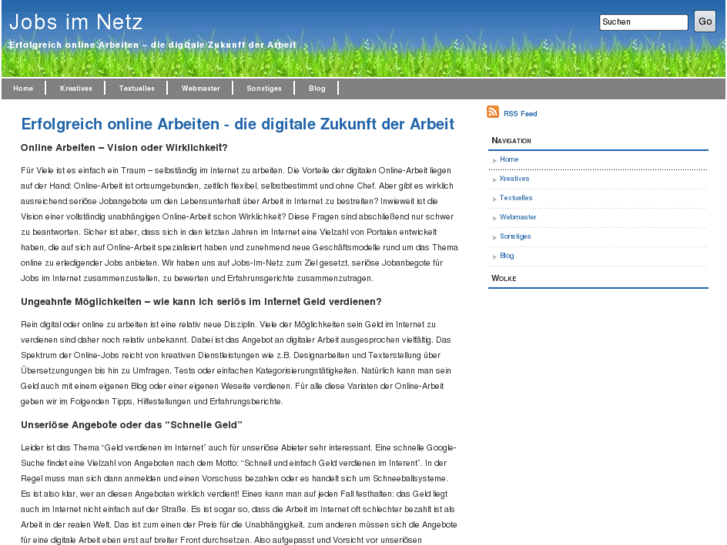
Task: Select Sonstiges in the sidebar navigation
Action: click(515, 236)
